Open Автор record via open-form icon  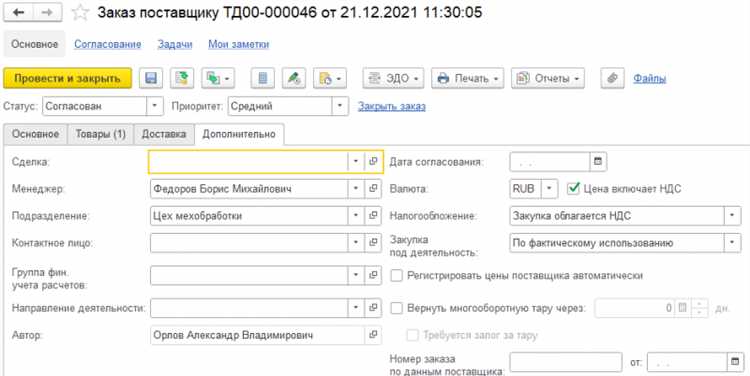(x=373, y=335)
